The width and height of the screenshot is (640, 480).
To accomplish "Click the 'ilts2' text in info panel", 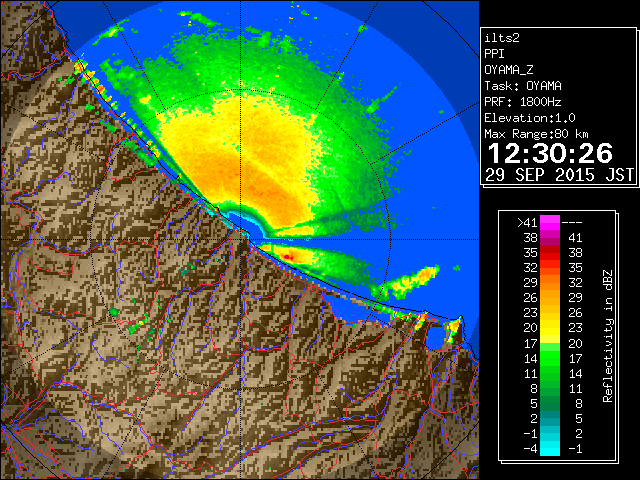I will click(x=502, y=38).
